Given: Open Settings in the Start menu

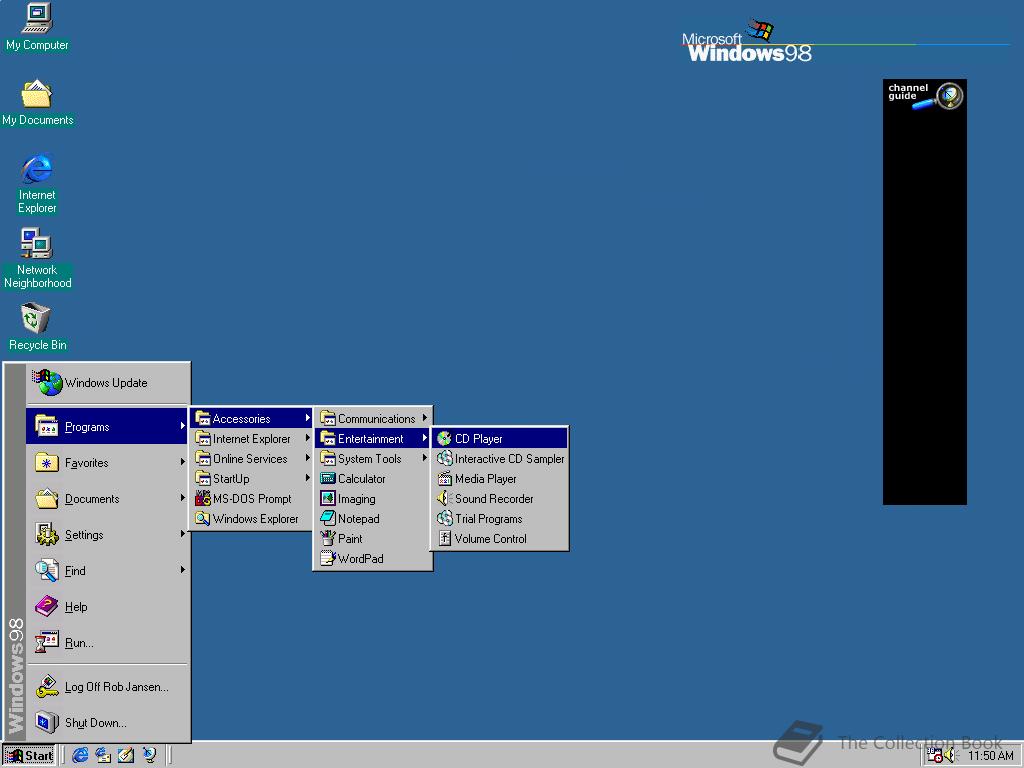Looking at the screenshot, I should (x=108, y=535).
